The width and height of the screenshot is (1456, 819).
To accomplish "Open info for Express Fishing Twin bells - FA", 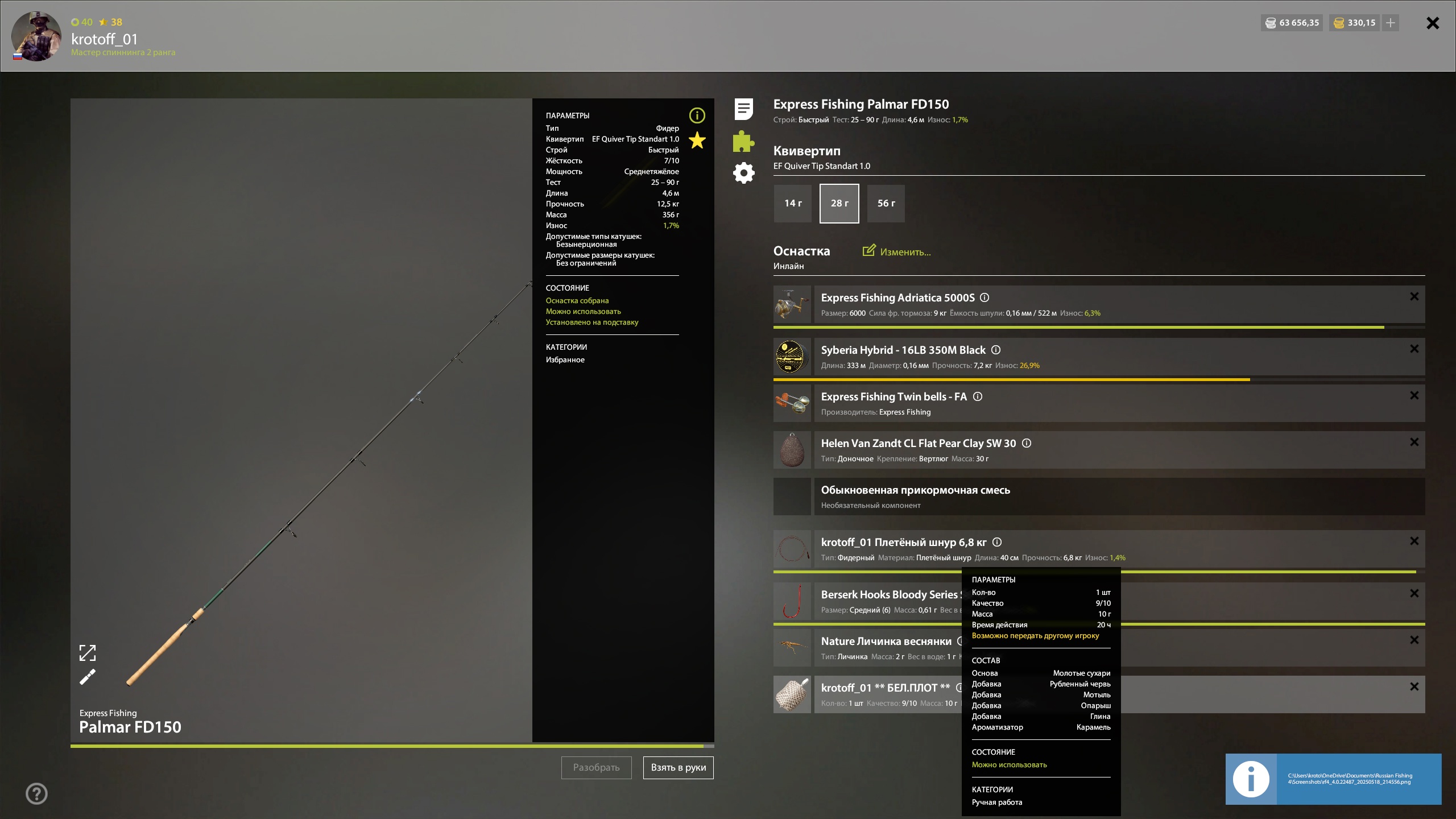I will 978,396.
